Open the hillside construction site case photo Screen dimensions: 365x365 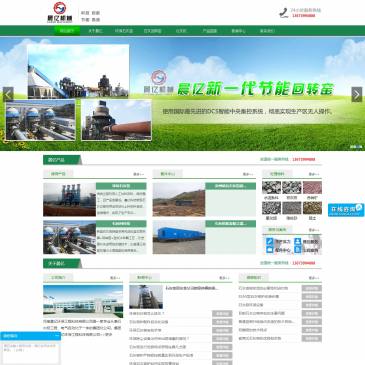point(179,199)
